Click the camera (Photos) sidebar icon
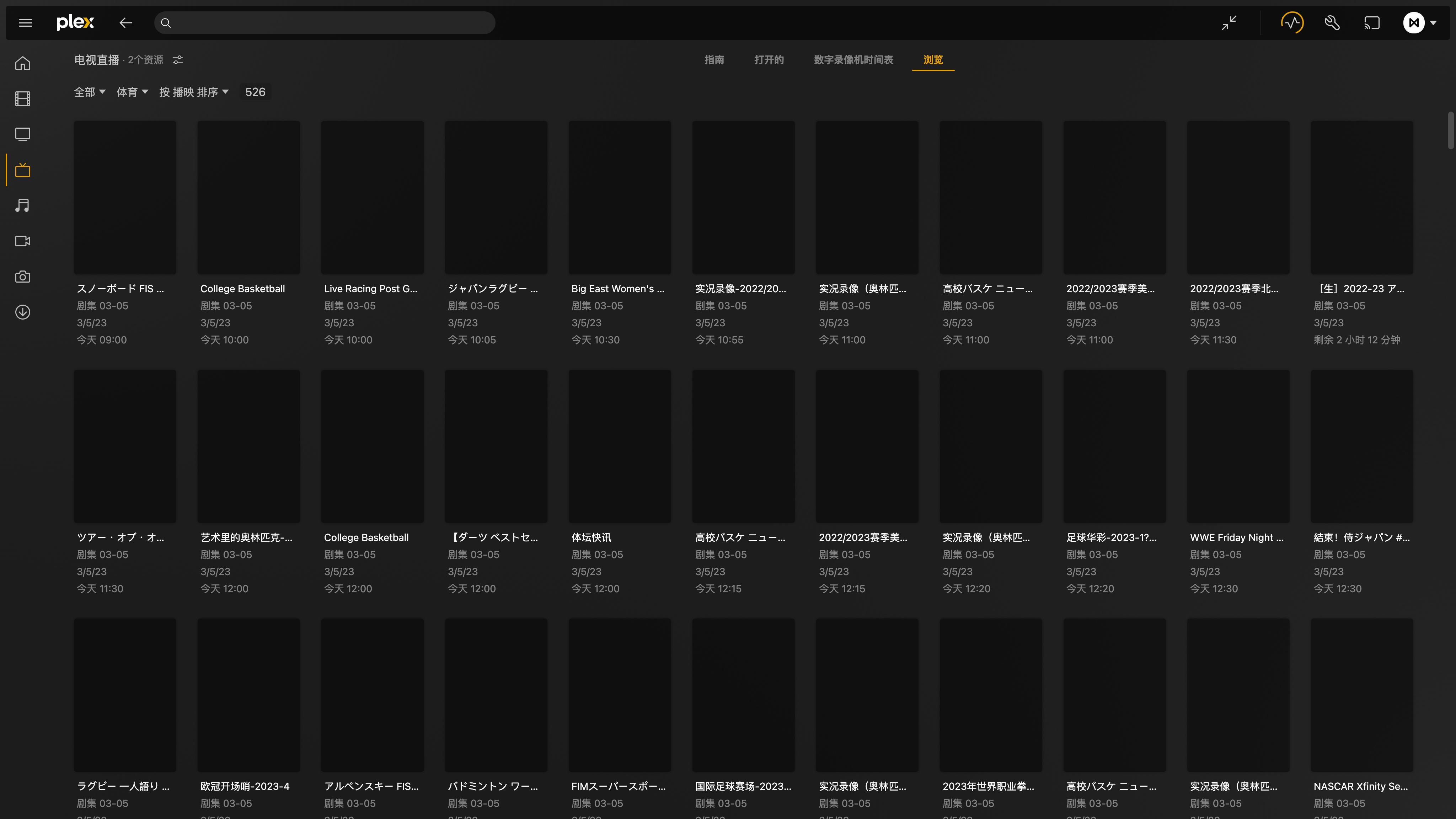This screenshot has width=1456, height=819. coord(23,277)
